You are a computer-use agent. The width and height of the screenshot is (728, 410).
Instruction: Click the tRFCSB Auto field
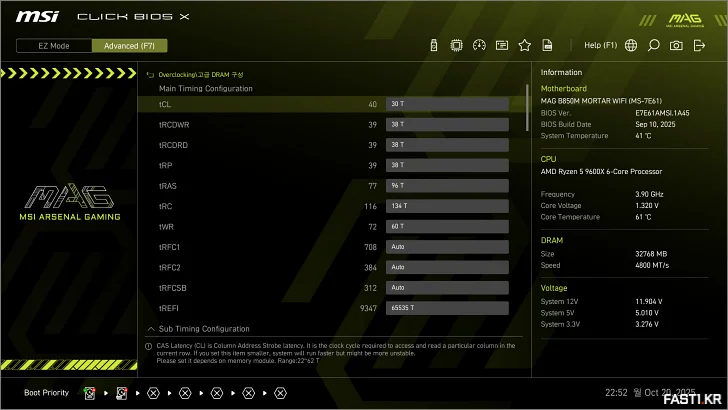(x=447, y=288)
